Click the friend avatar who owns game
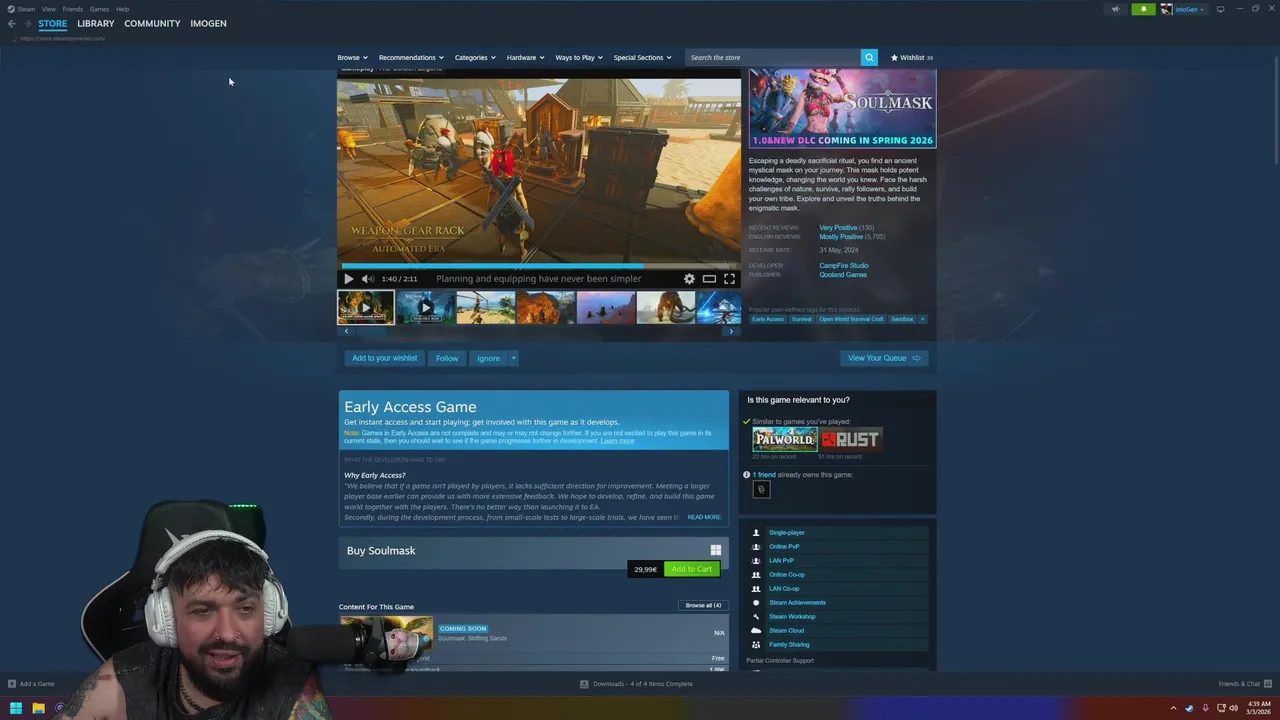Viewport: 1280px width, 720px height. point(761,489)
